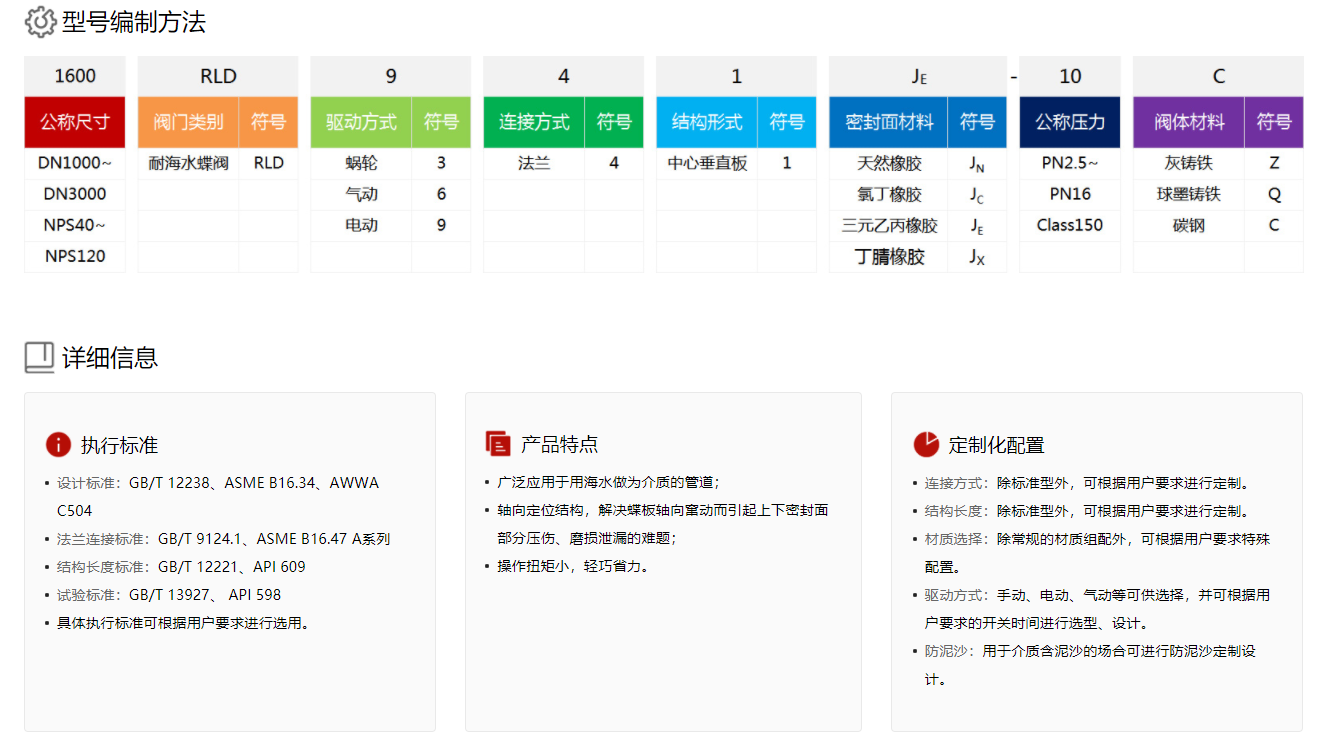1320x746 pixels.
Task: Select the 球墨铸铁 valve body material
Action: [1189, 194]
